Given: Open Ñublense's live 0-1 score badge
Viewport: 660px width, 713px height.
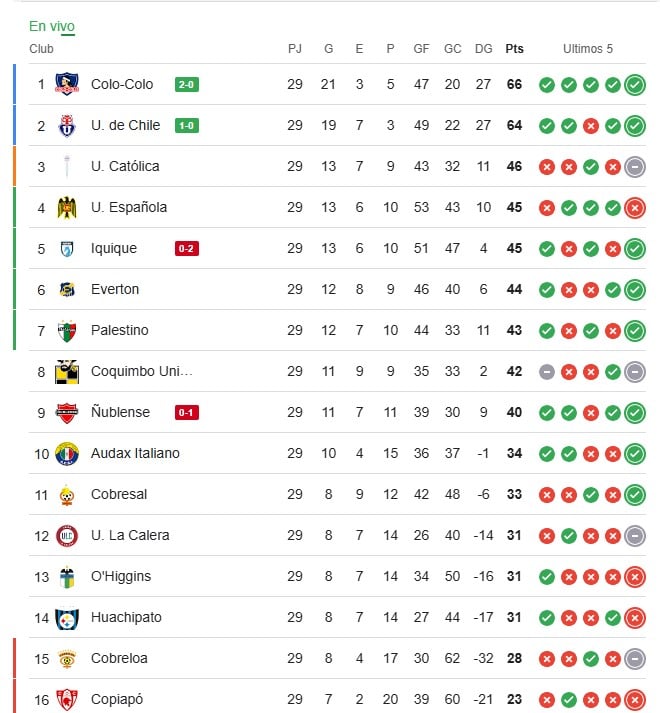Looking at the screenshot, I should 186,412.
